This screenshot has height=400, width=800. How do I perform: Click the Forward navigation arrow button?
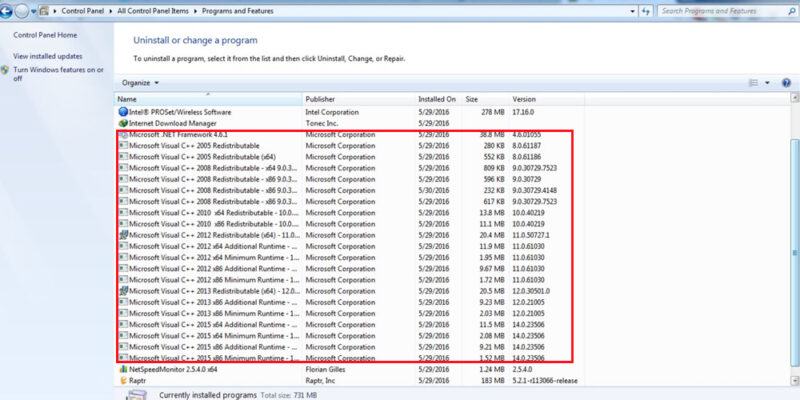point(21,11)
